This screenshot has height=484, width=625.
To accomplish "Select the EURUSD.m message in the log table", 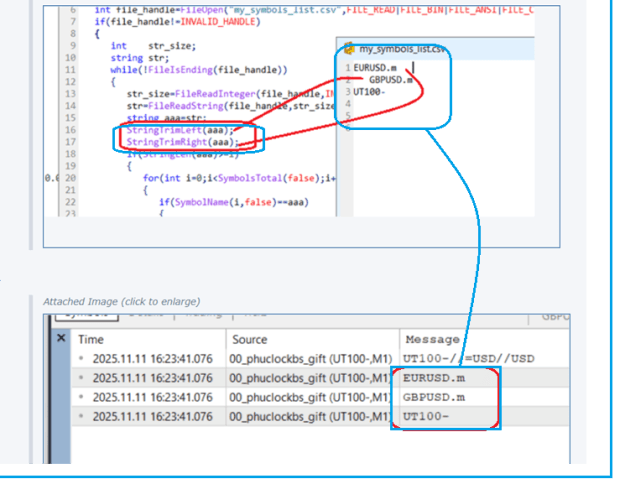I will pyautogui.click(x=434, y=378).
